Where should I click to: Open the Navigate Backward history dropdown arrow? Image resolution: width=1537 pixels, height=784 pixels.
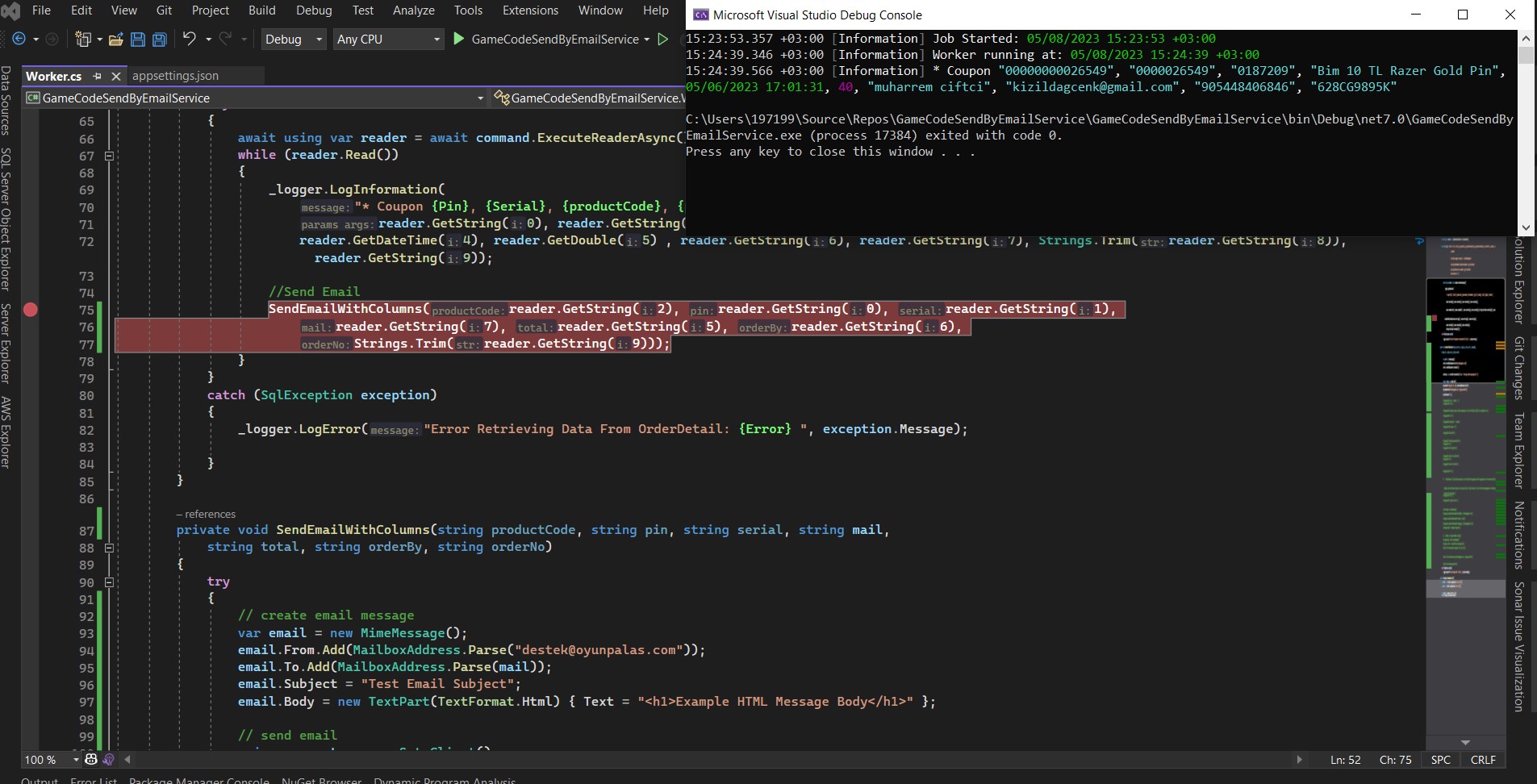[x=36, y=39]
